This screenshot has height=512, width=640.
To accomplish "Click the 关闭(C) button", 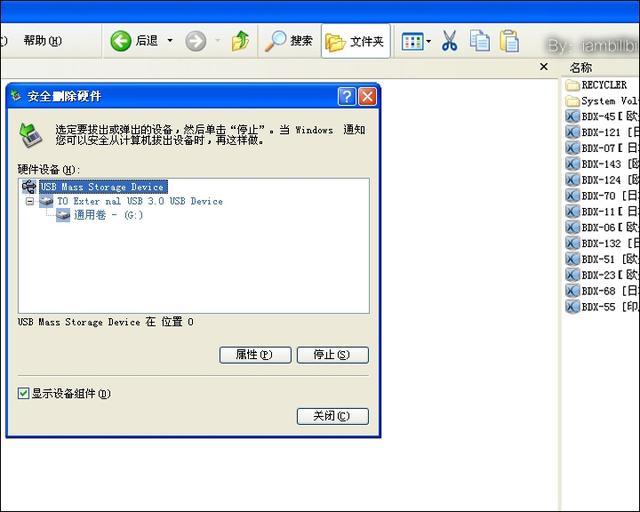I will coord(333,416).
